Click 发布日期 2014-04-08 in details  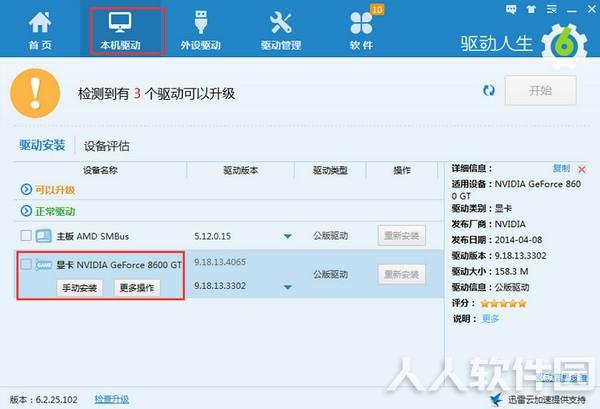pyautogui.click(x=497, y=240)
